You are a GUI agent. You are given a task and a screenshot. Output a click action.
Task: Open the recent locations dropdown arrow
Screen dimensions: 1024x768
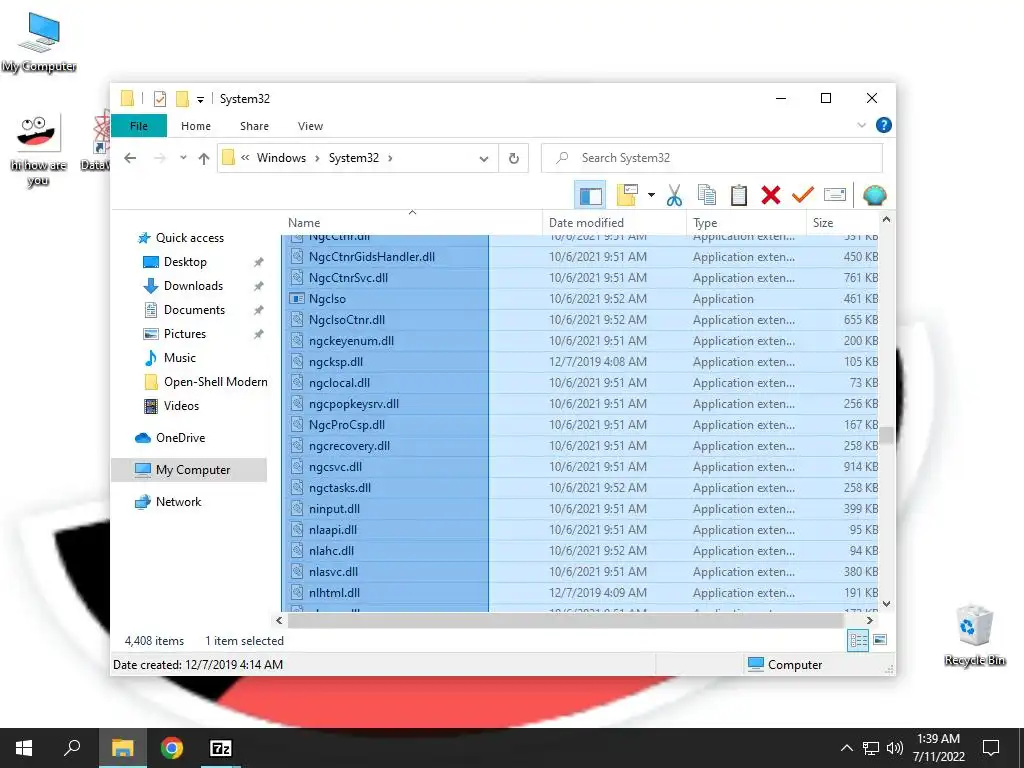184,158
